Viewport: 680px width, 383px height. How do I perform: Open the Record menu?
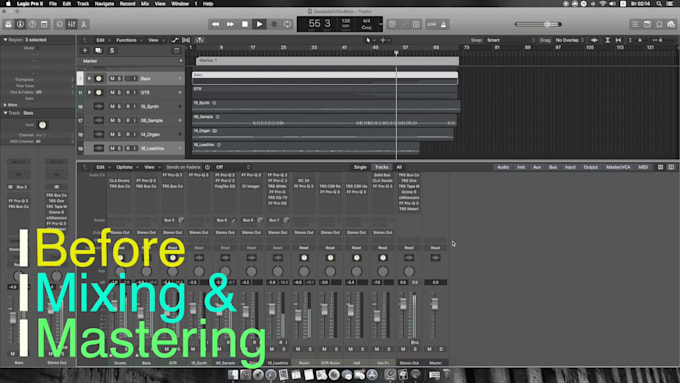click(128, 3)
